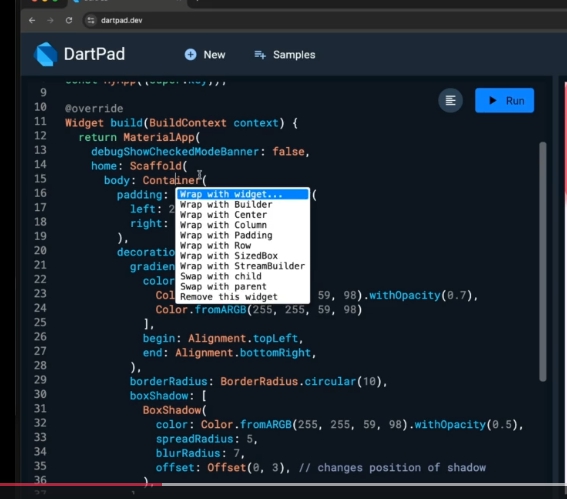The height and width of the screenshot is (499, 567).
Task: Click '@override' on line 10
Action: (94, 108)
